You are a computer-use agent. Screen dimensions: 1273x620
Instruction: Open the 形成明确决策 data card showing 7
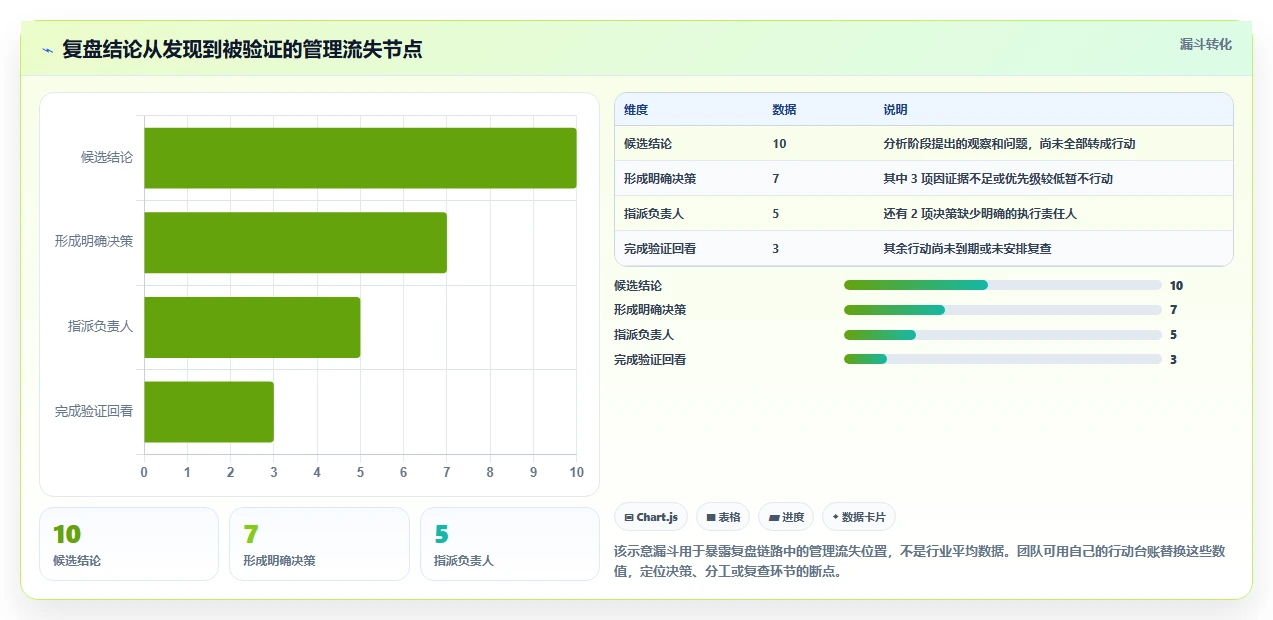click(x=319, y=544)
